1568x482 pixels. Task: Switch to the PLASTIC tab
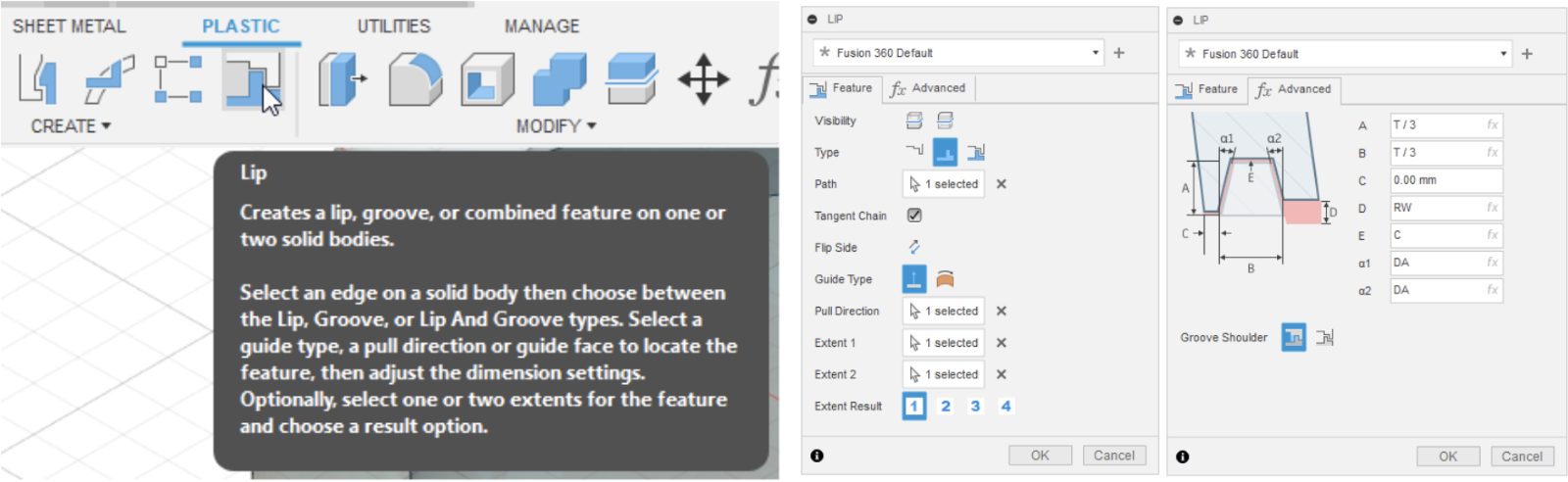pyautogui.click(x=241, y=26)
